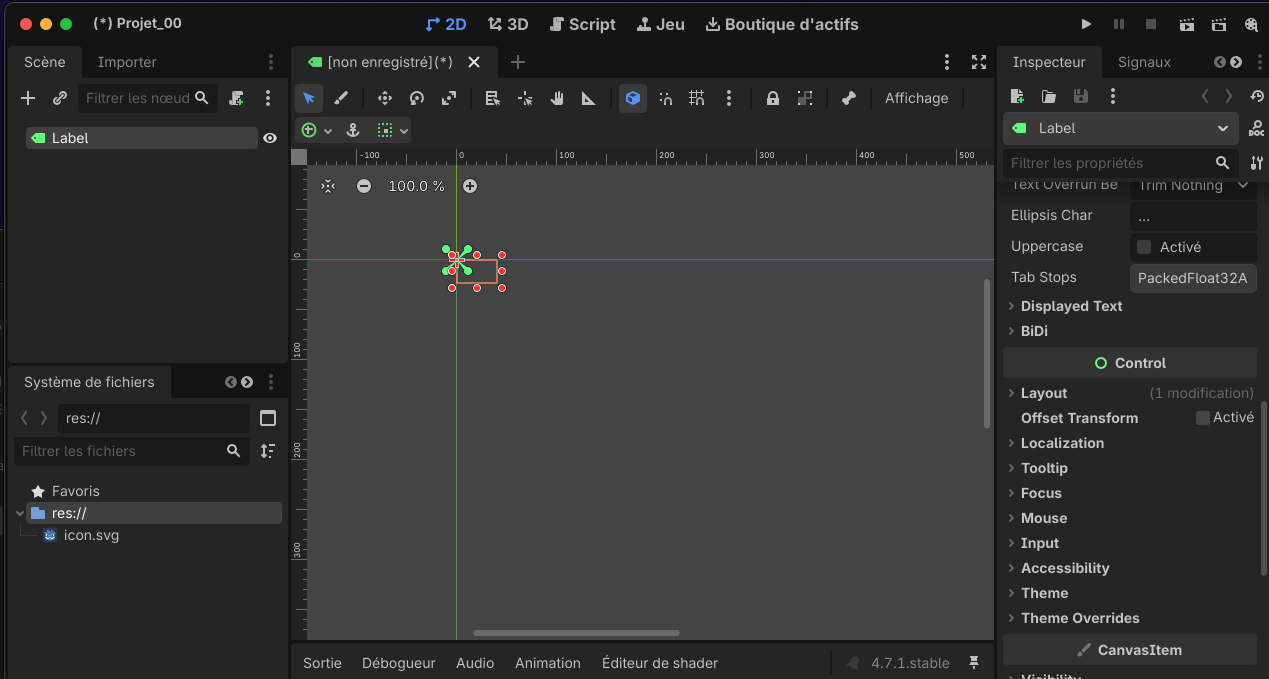Open the inspector object history clock icon

(x=1257, y=96)
